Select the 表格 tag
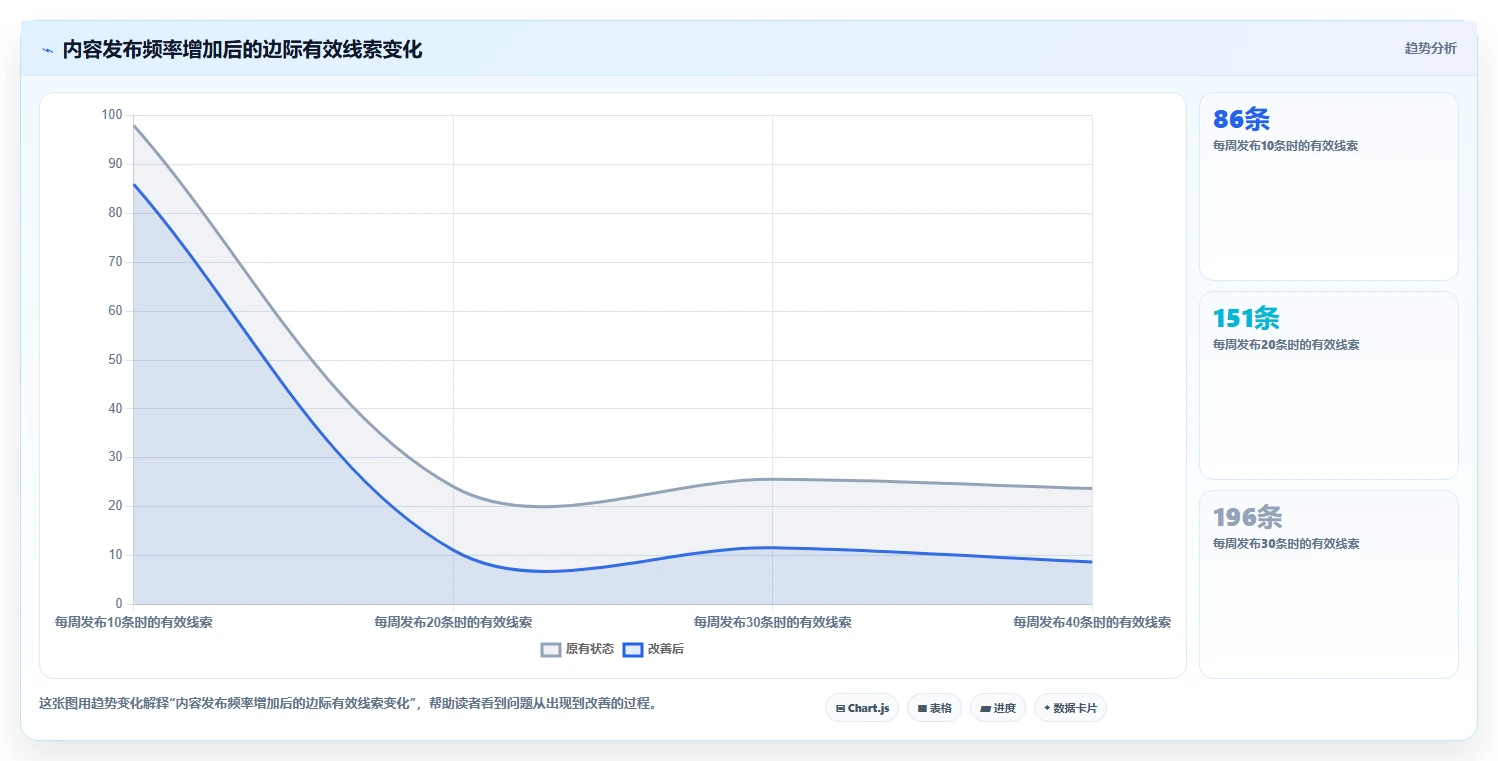The image size is (1498, 761). coord(934,708)
